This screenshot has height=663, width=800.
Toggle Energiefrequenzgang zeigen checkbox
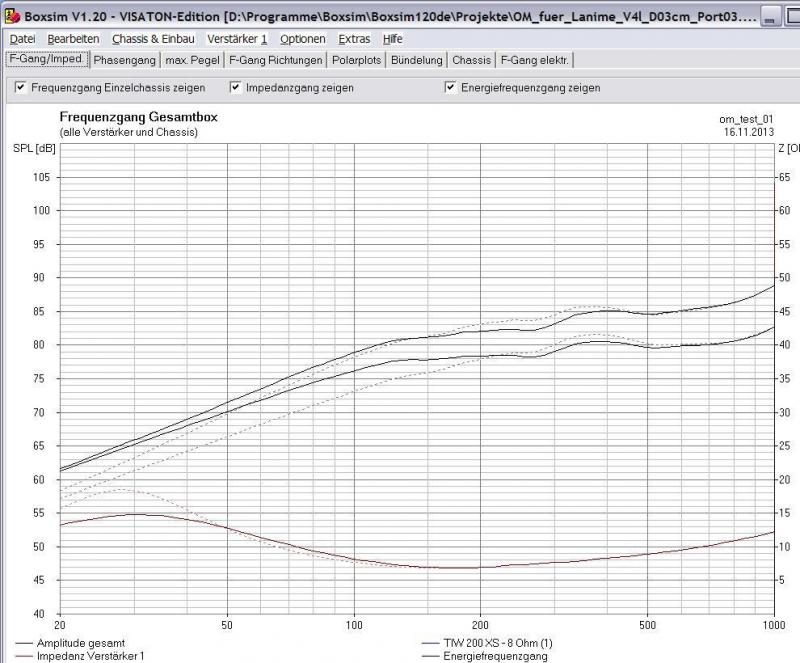click(x=450, y=87)
